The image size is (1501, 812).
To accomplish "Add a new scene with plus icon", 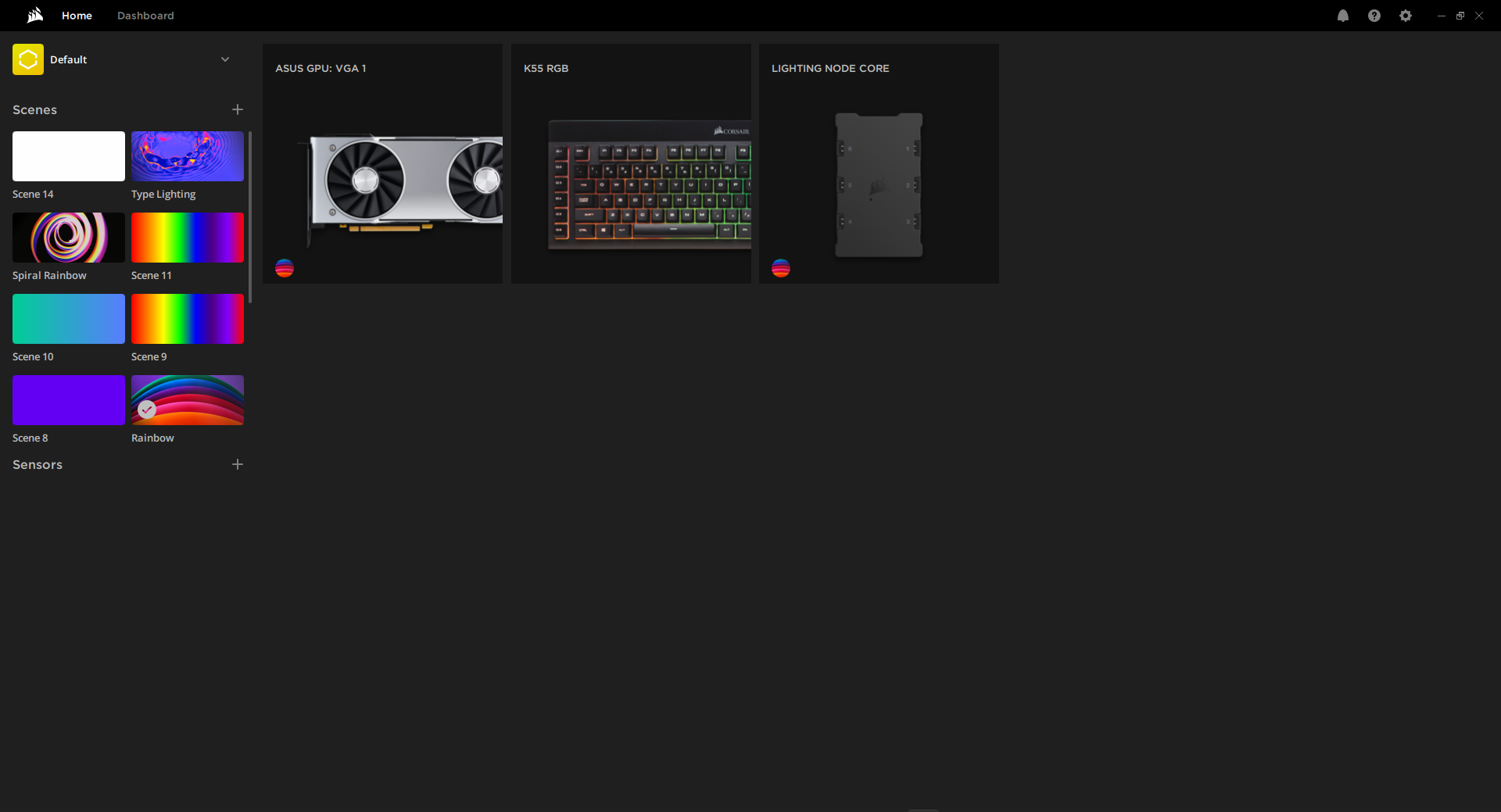I will pyautogui.click(x=238, y=109).
